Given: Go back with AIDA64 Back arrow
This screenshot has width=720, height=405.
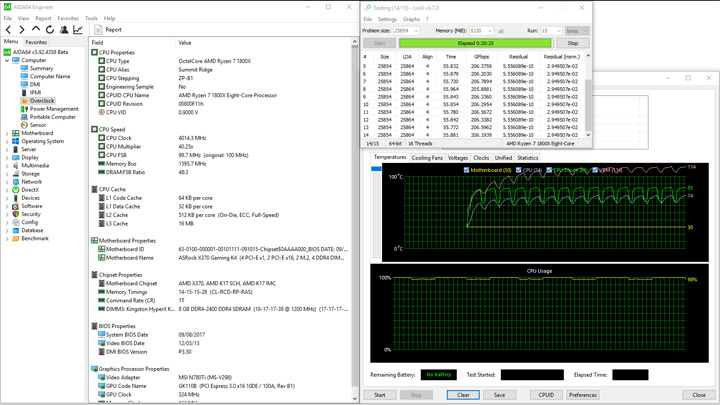Looking at the screenshot, I should 8,30.
